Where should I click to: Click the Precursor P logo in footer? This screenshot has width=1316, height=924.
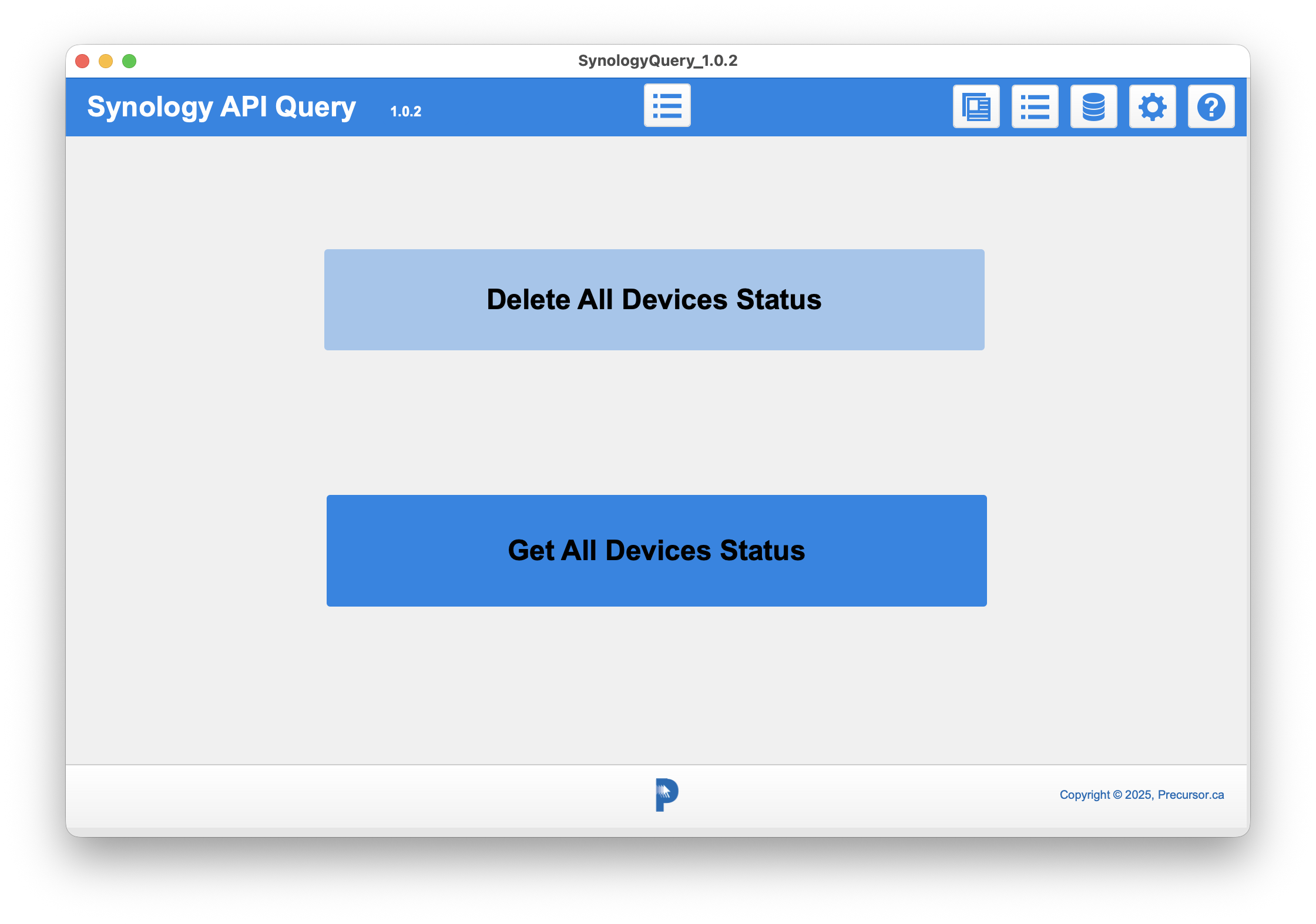click(x=667, y=795)
